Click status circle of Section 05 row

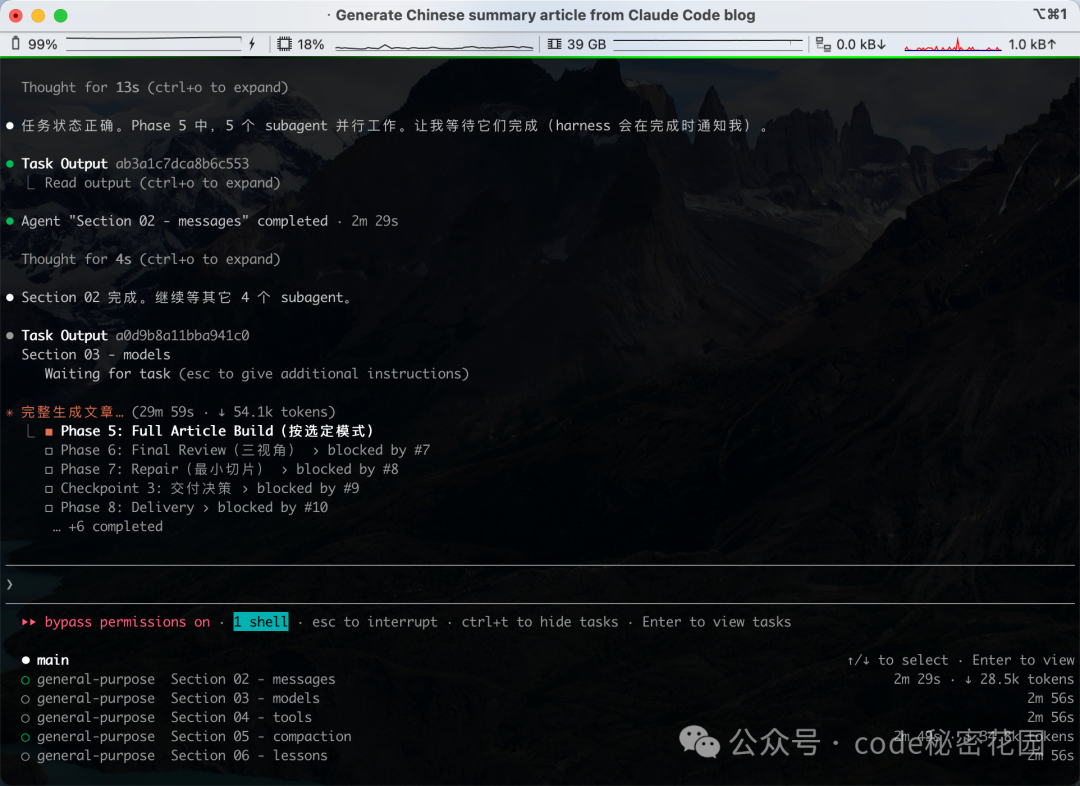point(25,737)
